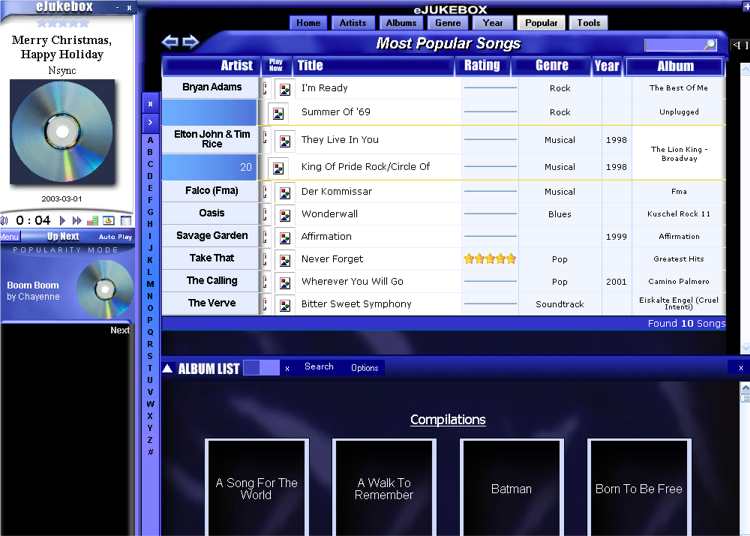Jump to letter A in alphabet bar

click(150, 140)
